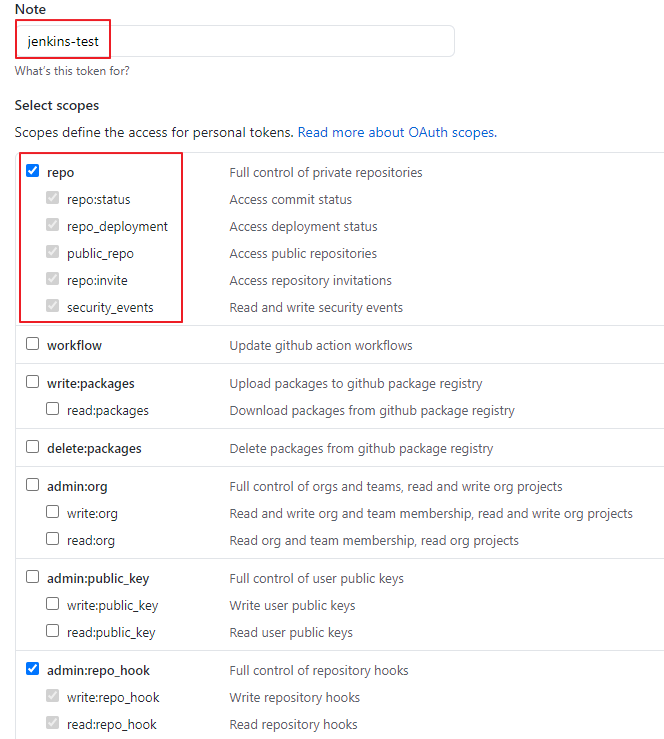Click the 'Write repository hooks' text
The image size is (664, 739).
[x=295, y=697]
